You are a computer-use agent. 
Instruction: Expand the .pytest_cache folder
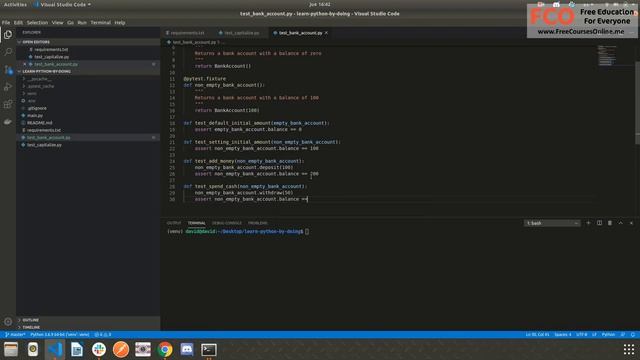click(x=88, y=86)
